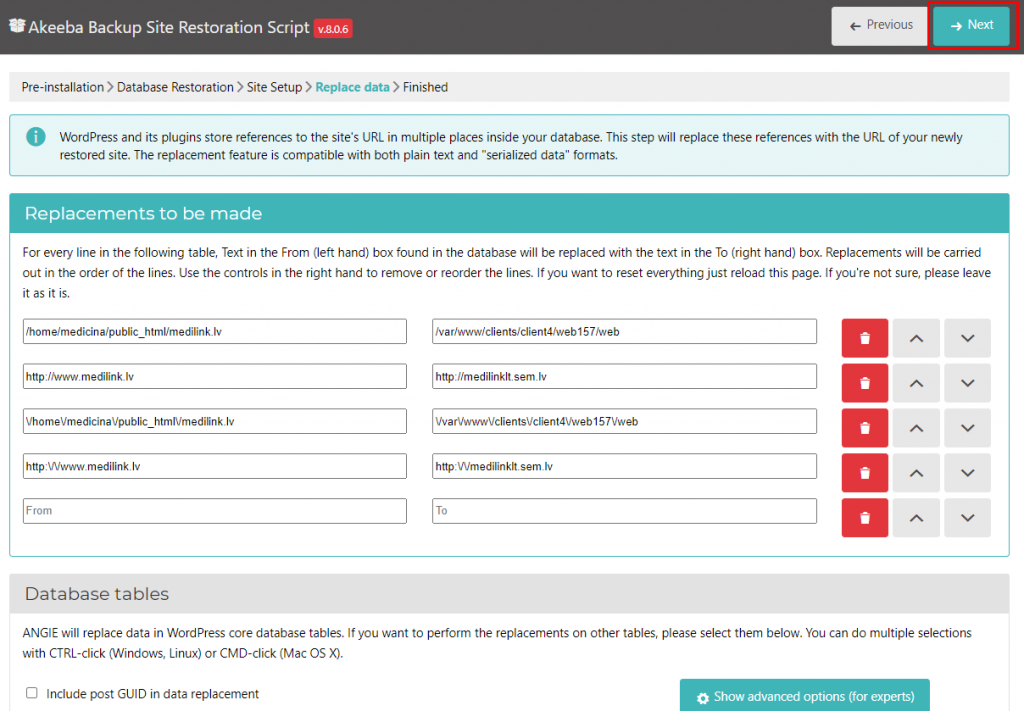
Task: Edit the http://medilinklt.sem.lv To field
Action: 624,376
